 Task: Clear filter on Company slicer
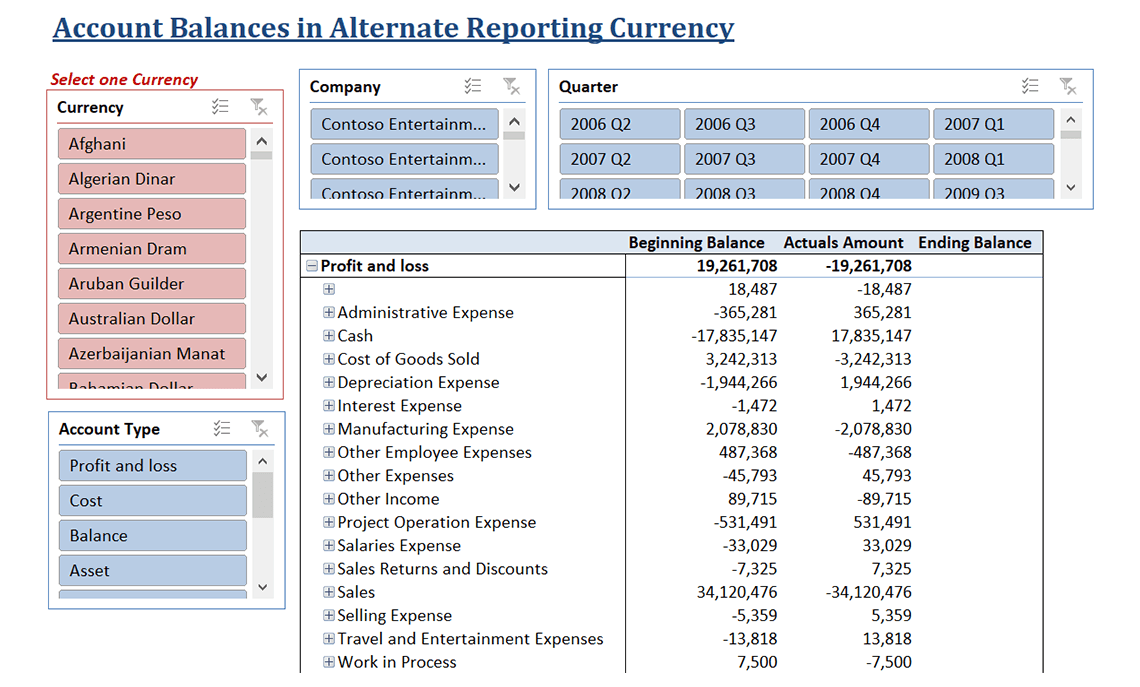click(x=512, y=87)
